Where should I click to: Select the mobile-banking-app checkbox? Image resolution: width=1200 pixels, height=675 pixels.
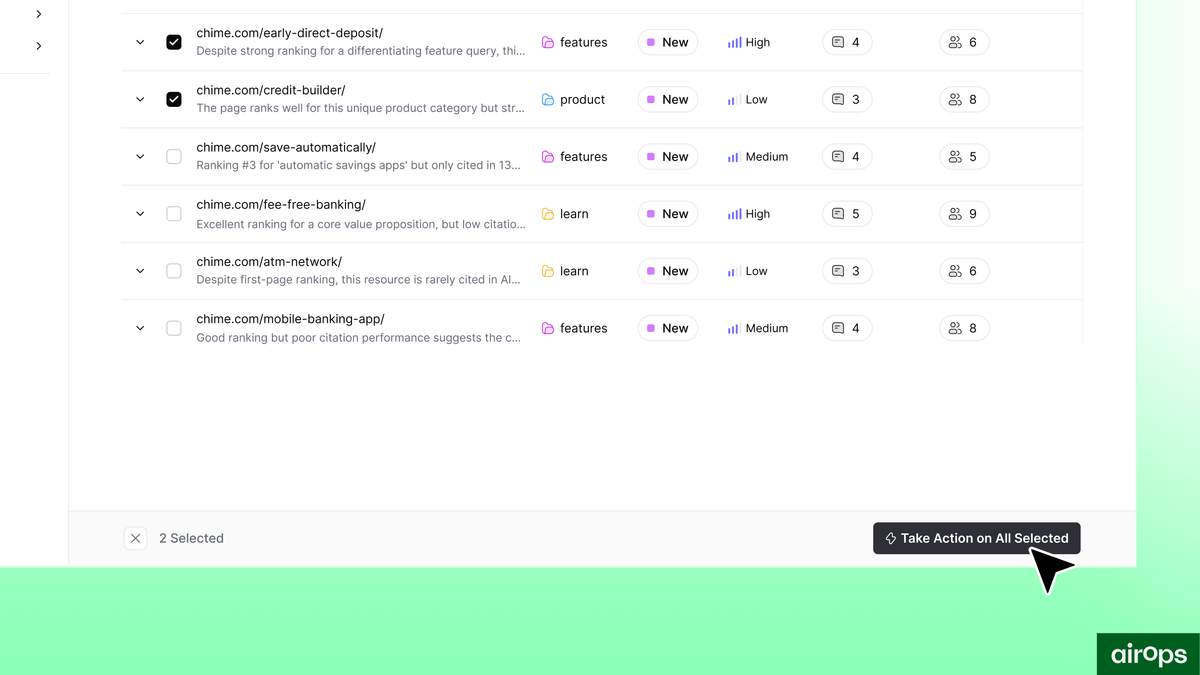174,327
